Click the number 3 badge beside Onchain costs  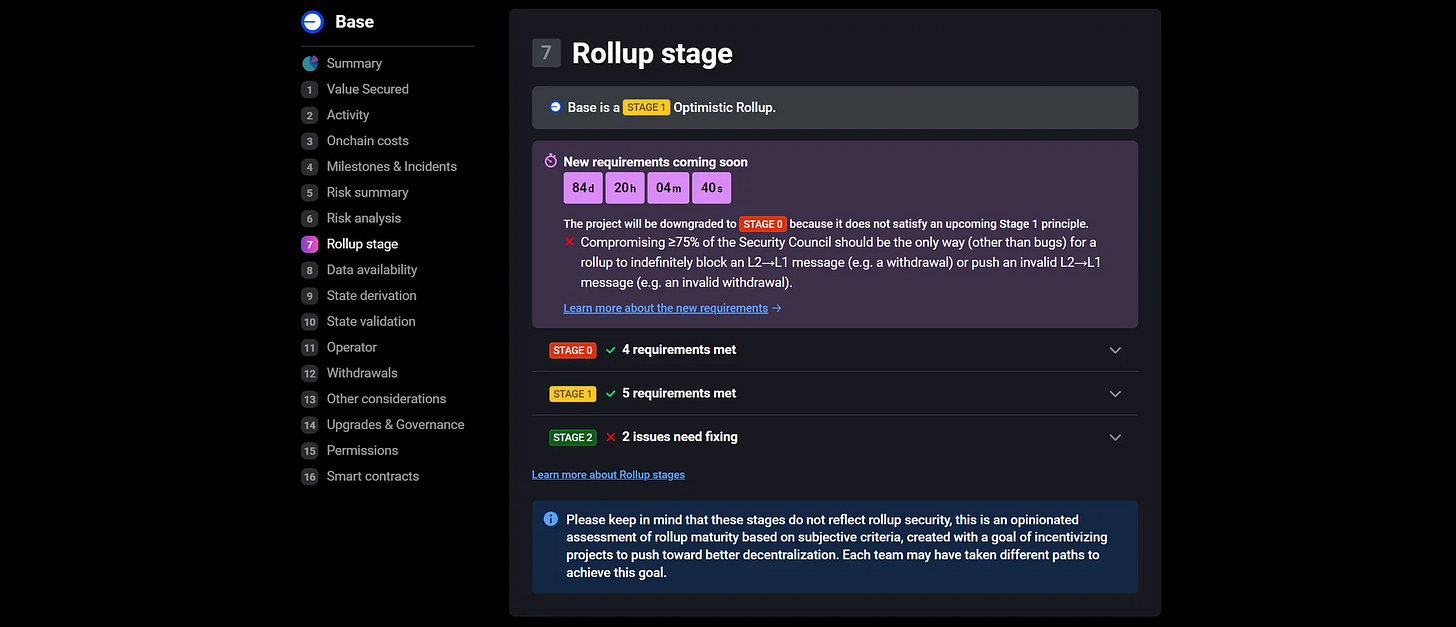tap(310, 141)
